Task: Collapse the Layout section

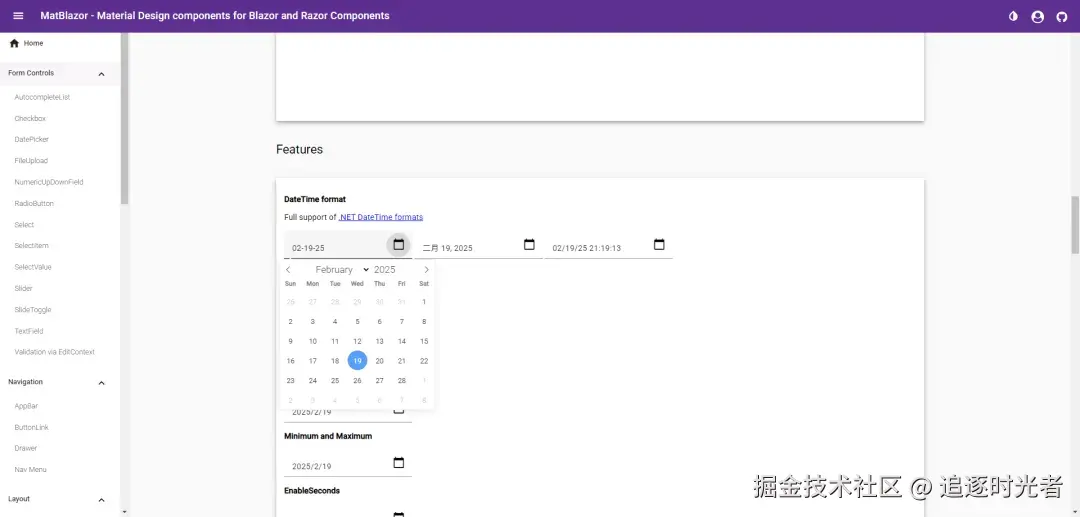Action: (x=101, y=500)
